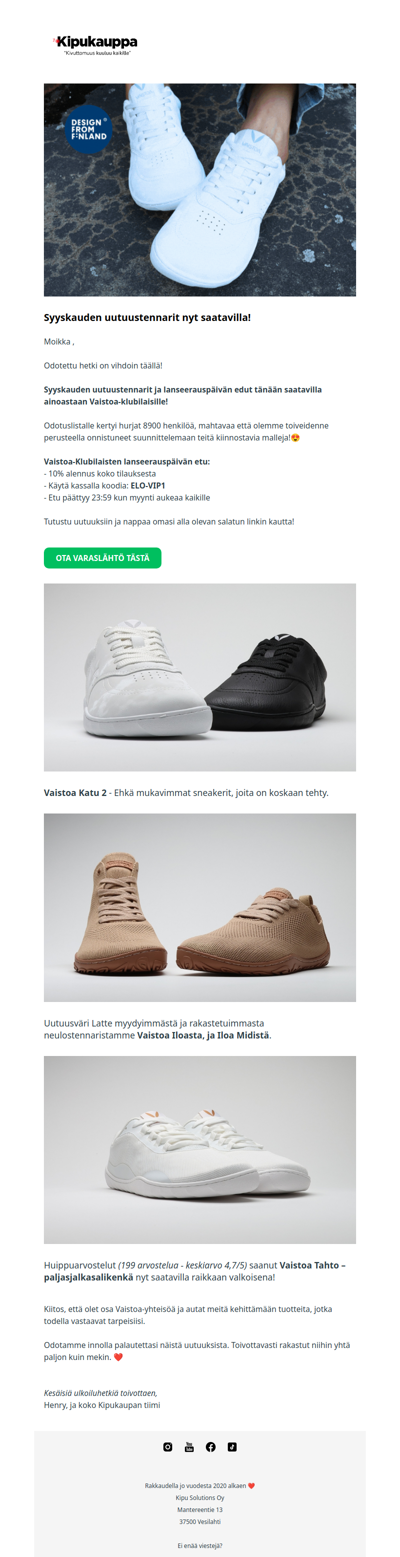Open the YouTube icon in footer
This screenshot has height=1557, width=400.
coord(189,1446)
